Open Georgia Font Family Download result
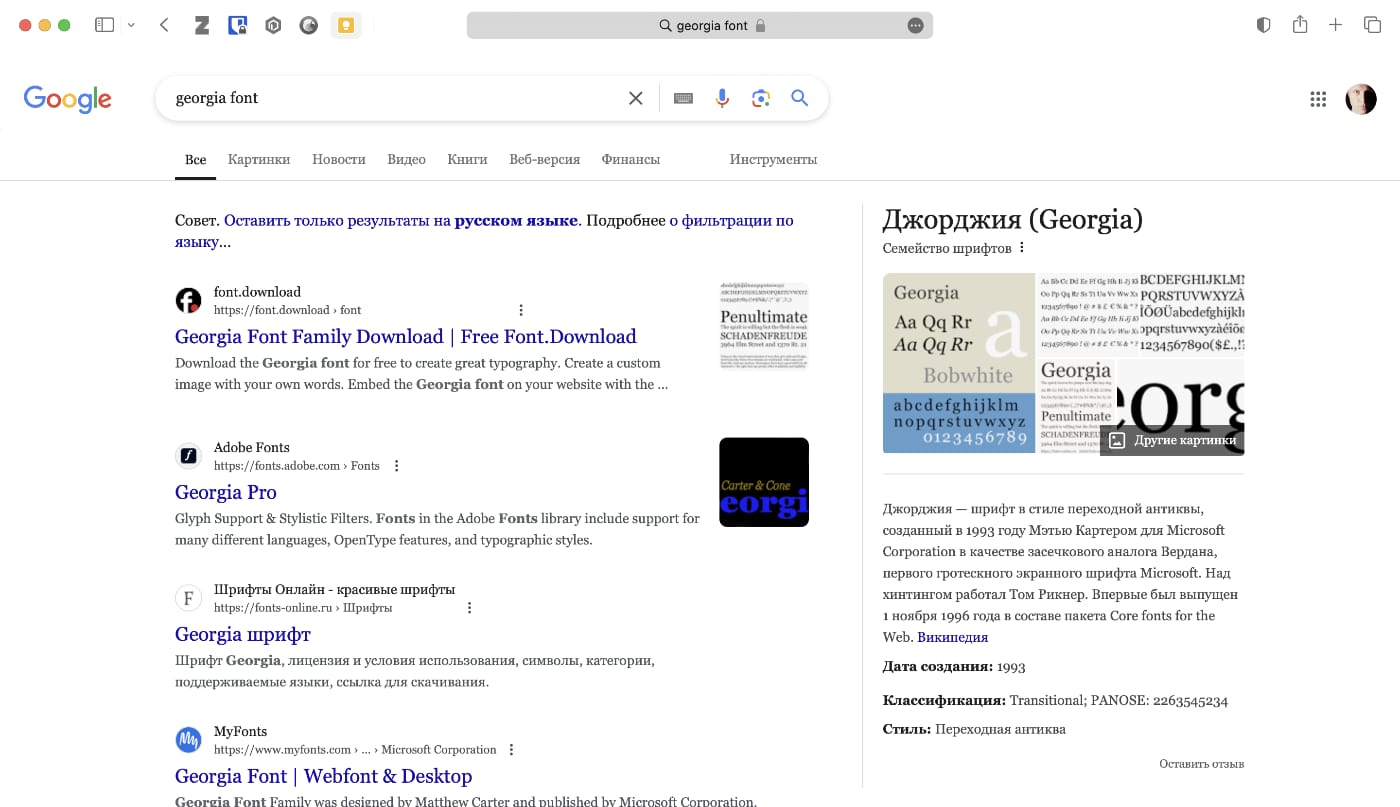1400x807 pixels. click(x=406, y=337)
